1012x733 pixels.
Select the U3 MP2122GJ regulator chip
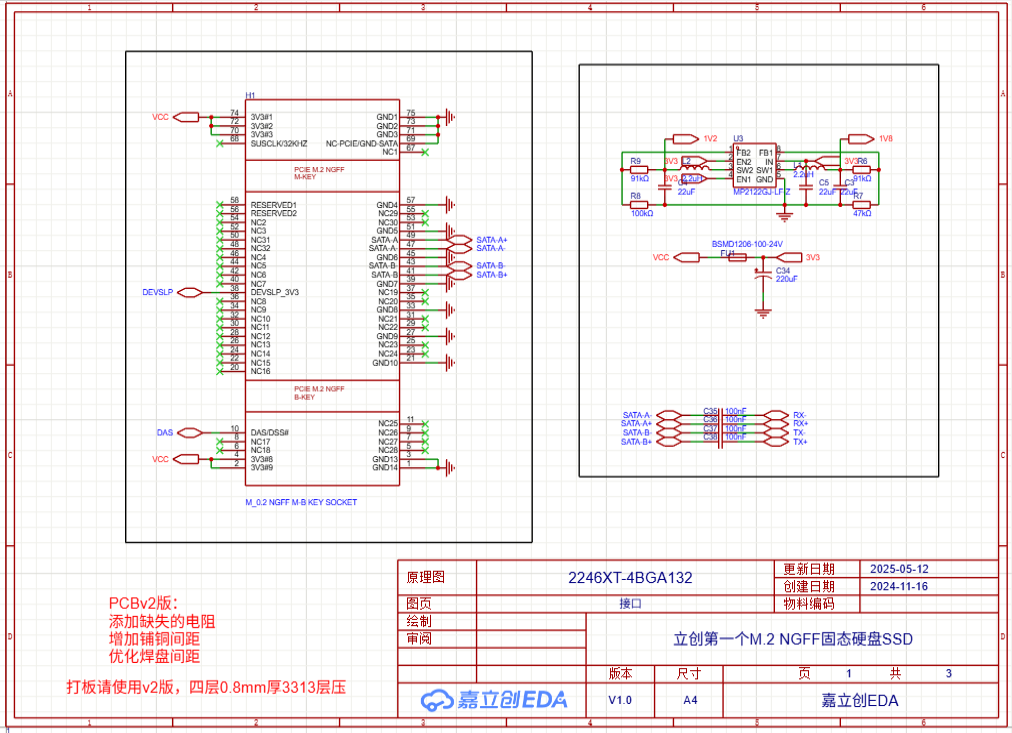(x=754, y=166)
